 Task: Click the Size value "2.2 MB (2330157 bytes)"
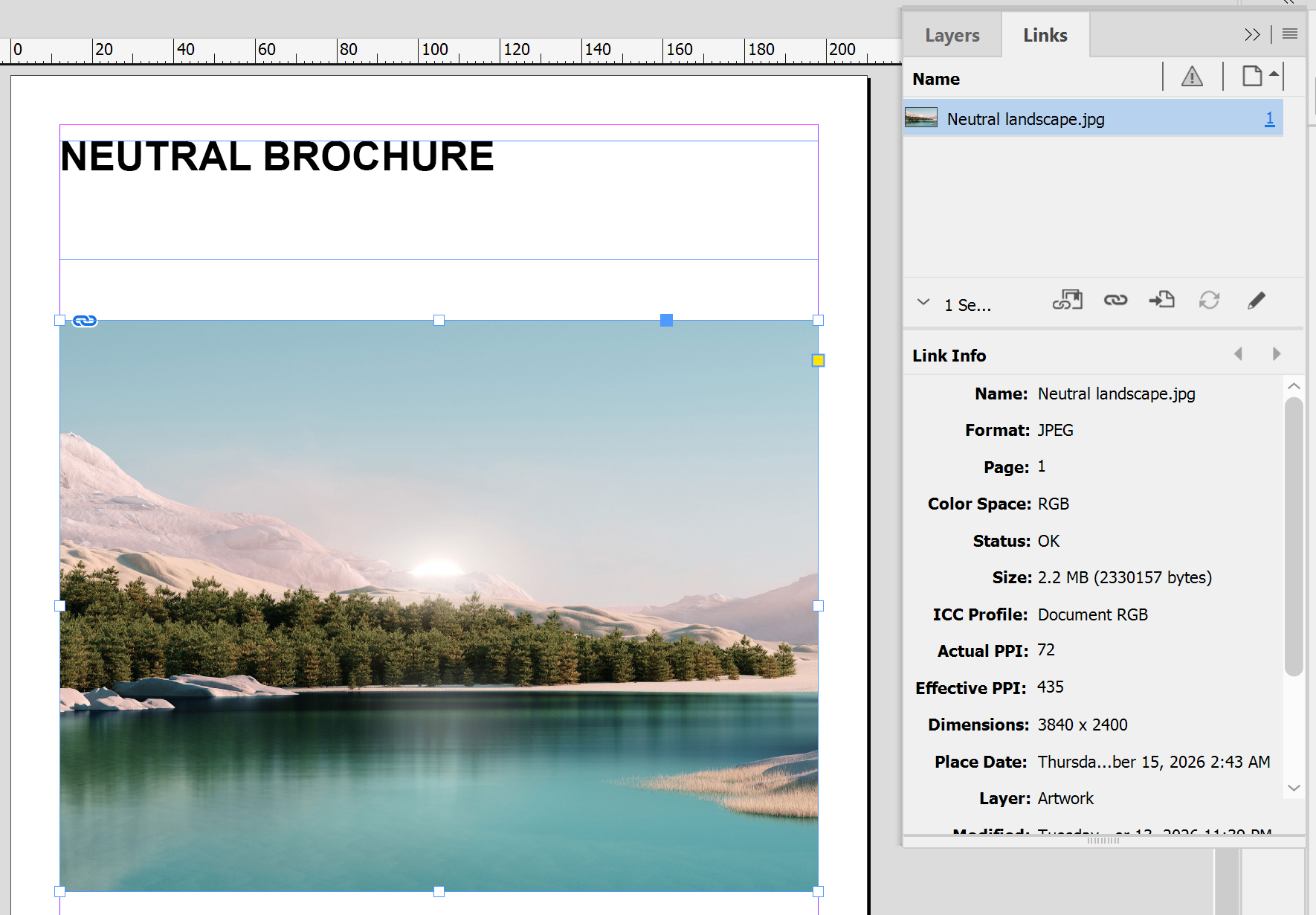[x=1124, y=578]
